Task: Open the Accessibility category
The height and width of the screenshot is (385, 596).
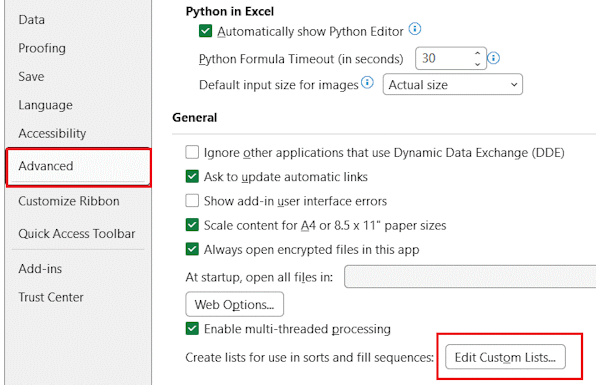Action: 52,133
